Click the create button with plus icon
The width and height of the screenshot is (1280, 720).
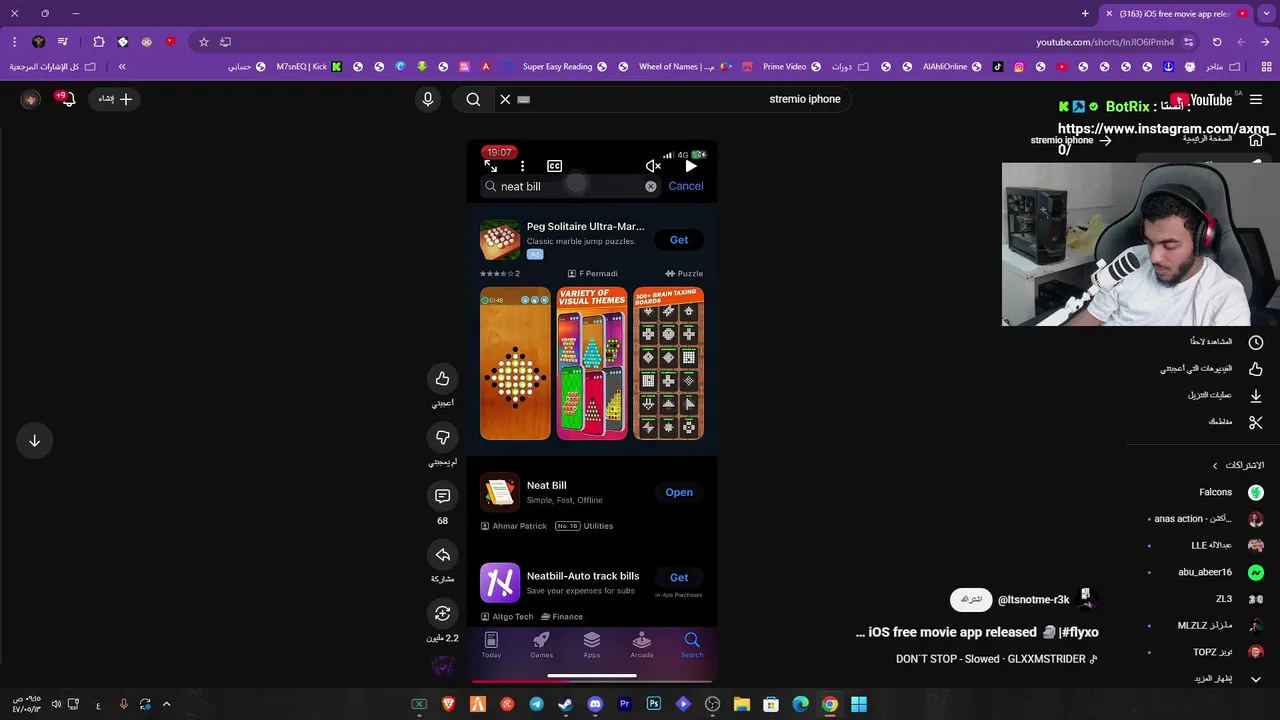(115, 99)
